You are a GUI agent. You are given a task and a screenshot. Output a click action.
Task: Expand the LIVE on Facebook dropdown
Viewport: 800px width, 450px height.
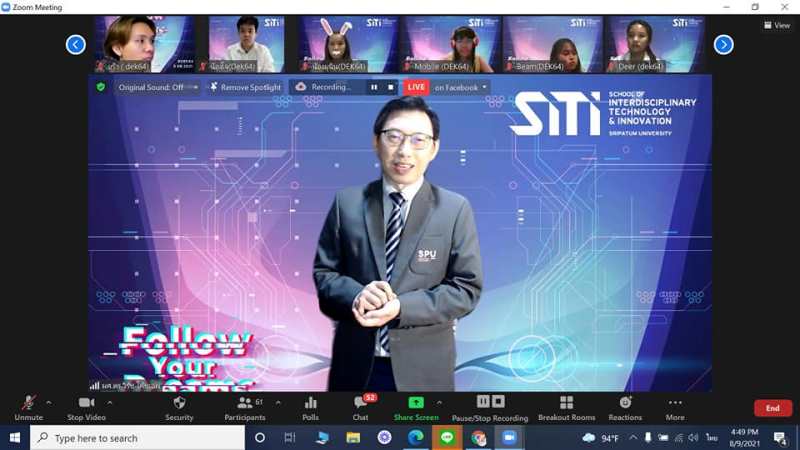pyautogui.click(x=485, y=87)
